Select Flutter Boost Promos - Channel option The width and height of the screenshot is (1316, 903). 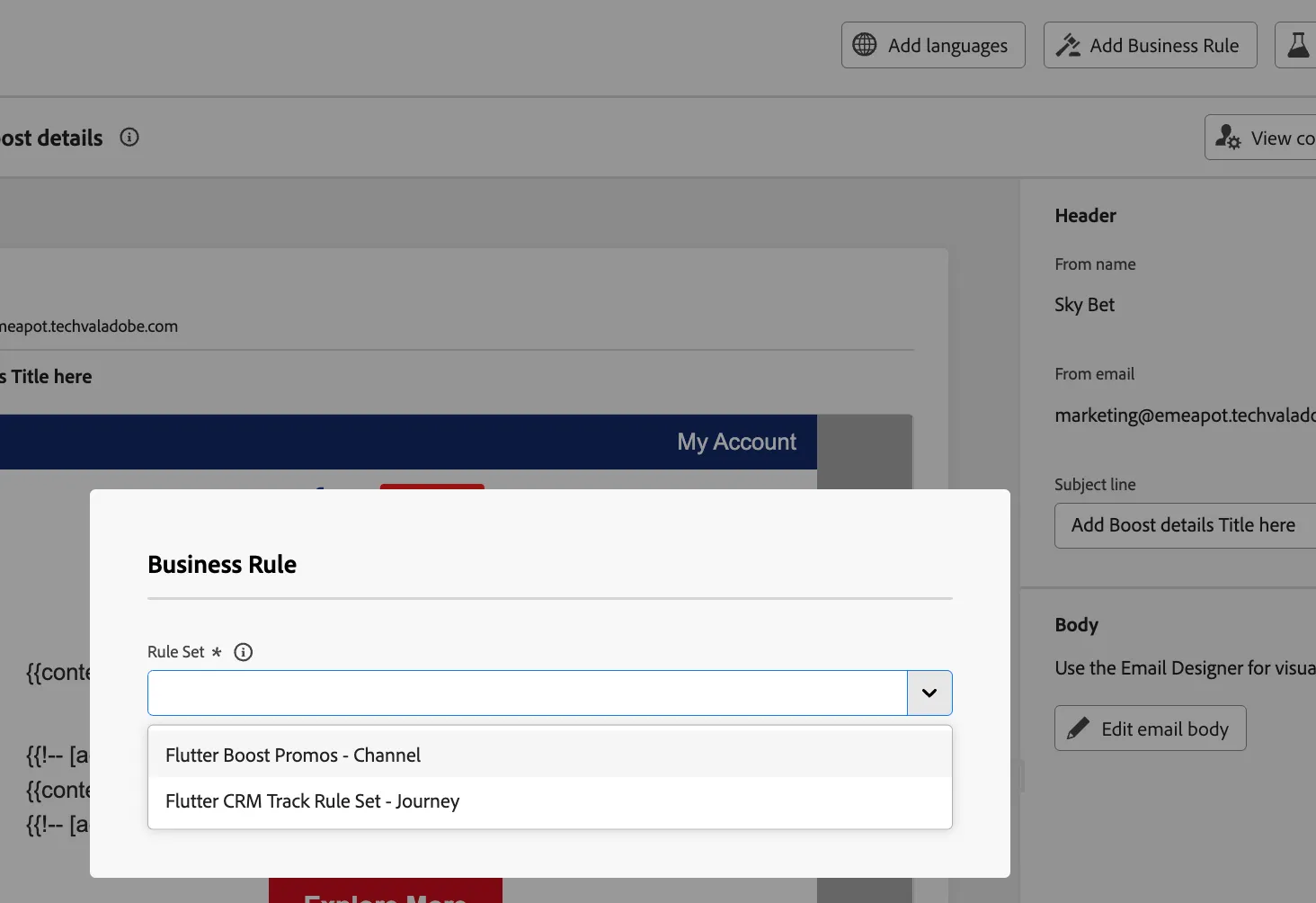point(550,755)
